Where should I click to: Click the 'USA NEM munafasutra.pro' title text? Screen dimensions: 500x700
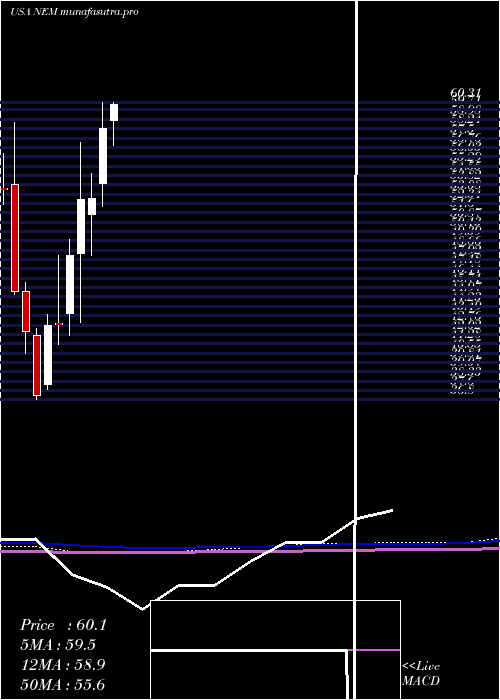coord(74,12)
